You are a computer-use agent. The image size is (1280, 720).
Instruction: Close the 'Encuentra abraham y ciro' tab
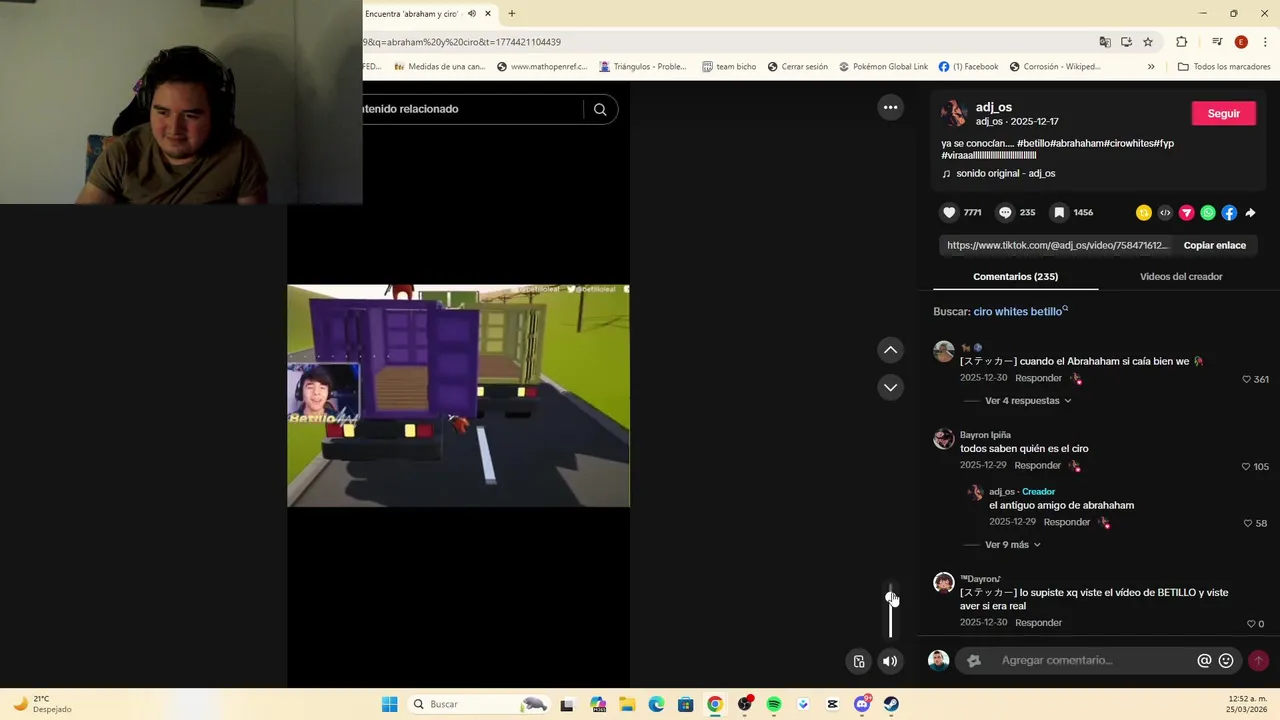point(488,14)
